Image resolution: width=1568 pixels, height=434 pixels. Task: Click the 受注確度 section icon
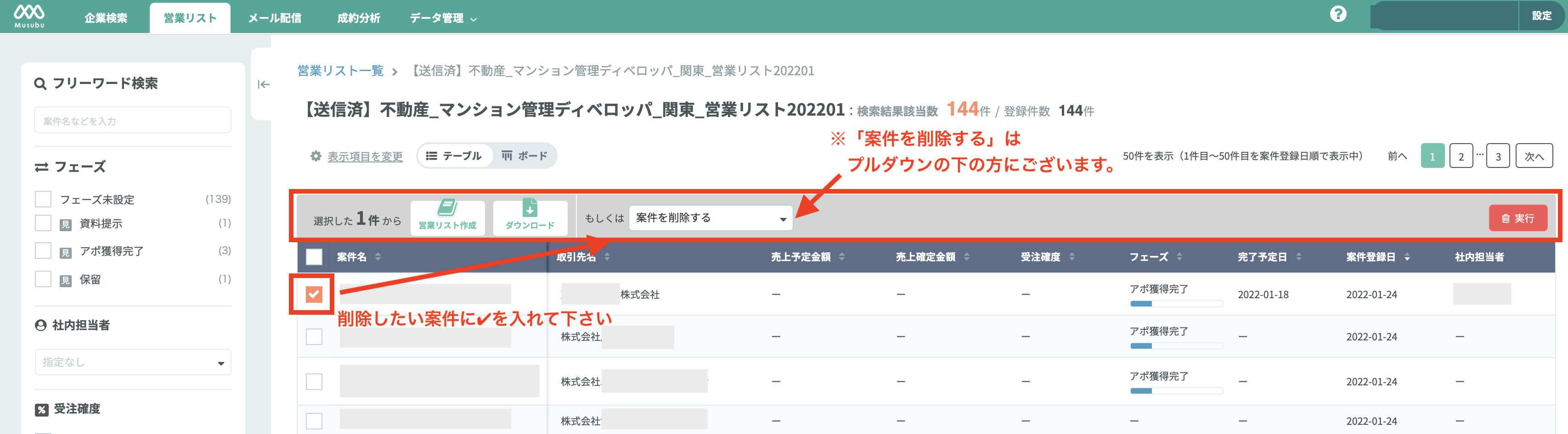41,410
